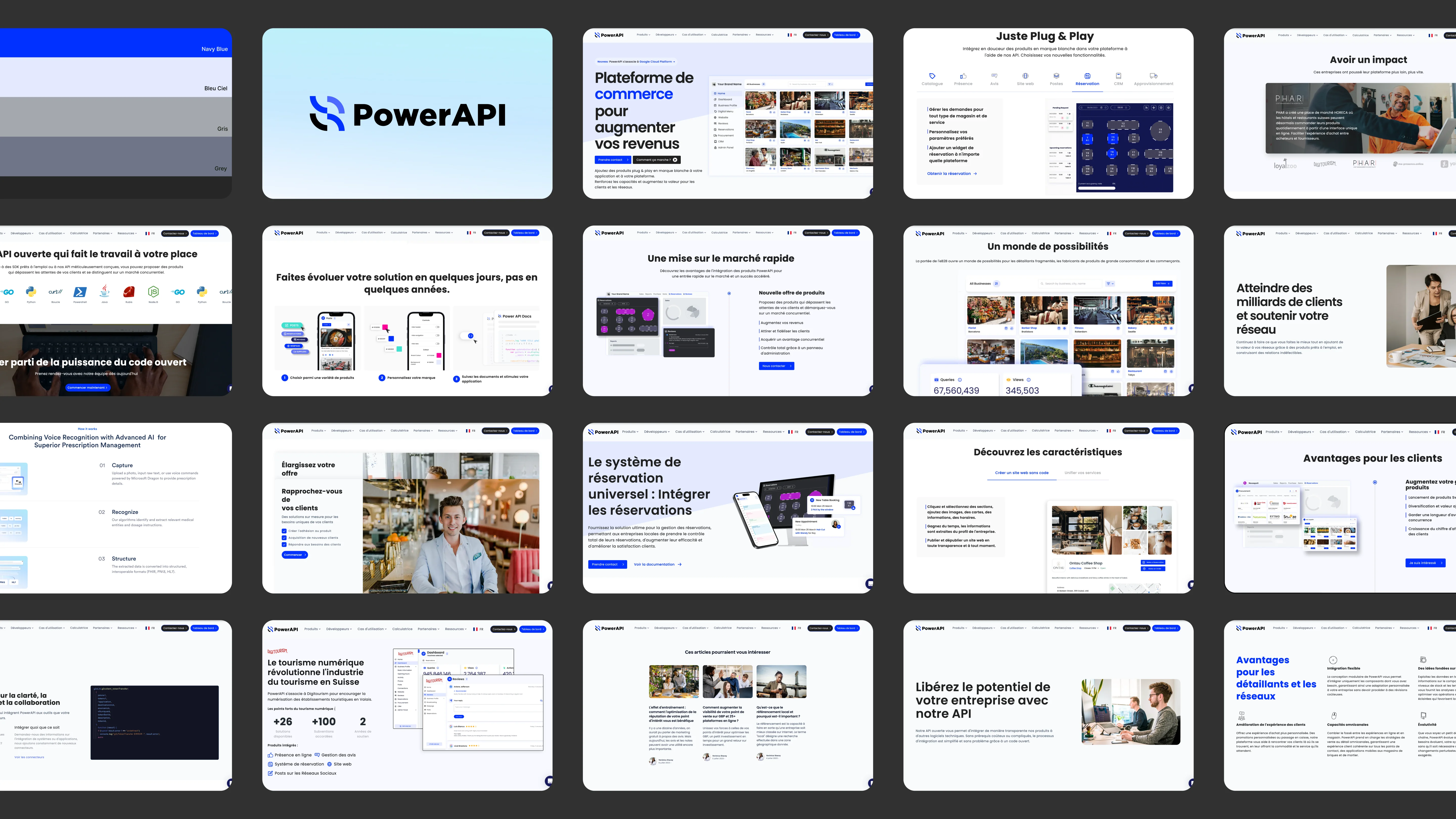Select the Présence thumbs-up icon

pos(963,76)
